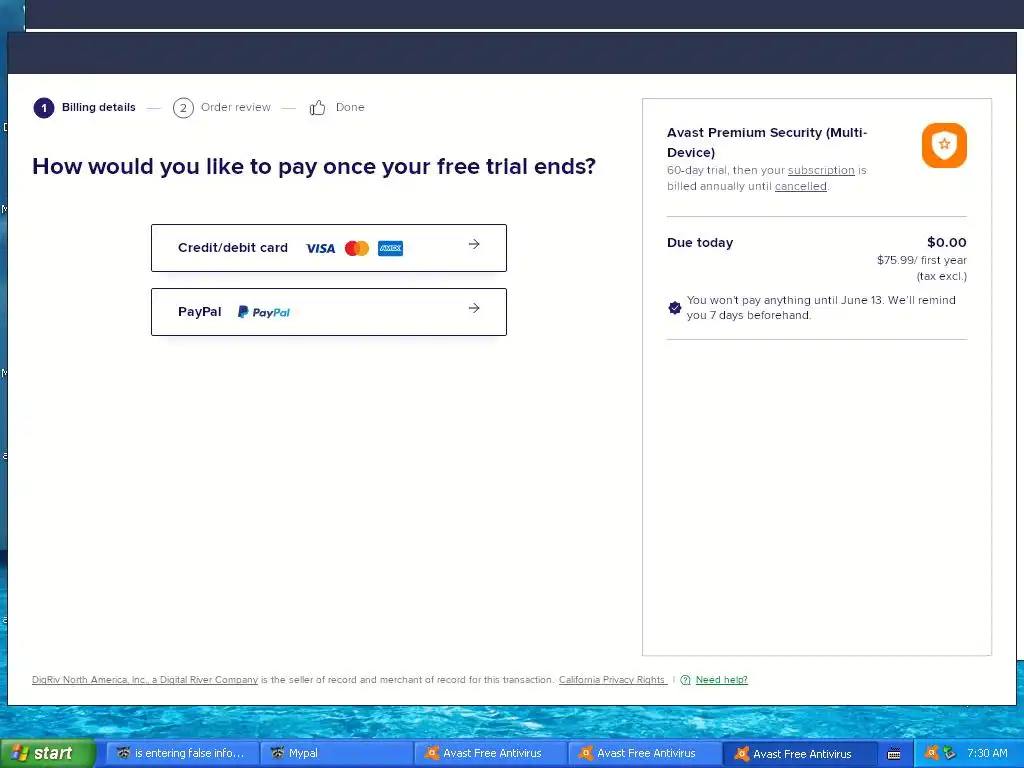Choose PayPal payment option
Image resolution: width=1024 pixels, height=768 pixels.
328,312
